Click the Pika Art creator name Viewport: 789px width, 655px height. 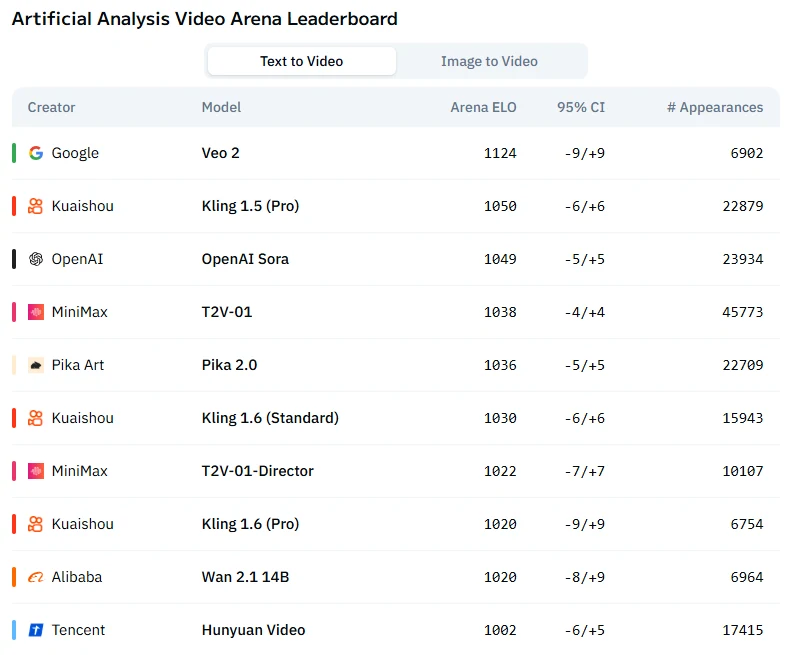(x=77, y=365)
